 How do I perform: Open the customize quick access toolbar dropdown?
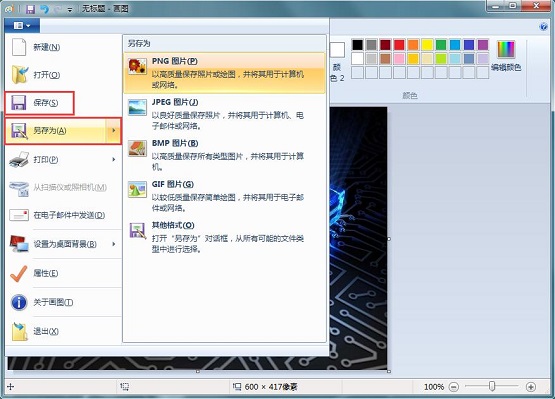(x=70, y=10)
